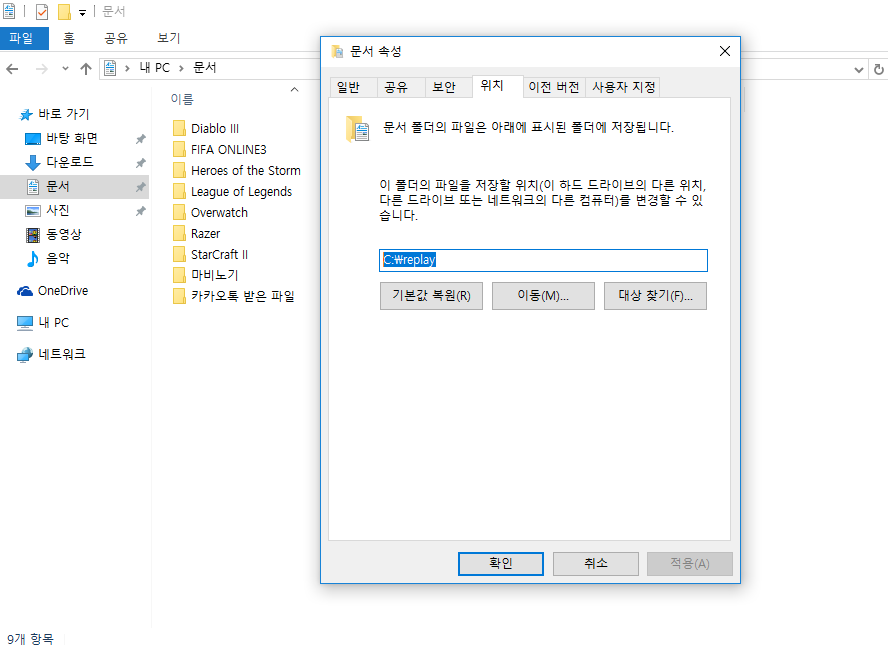
Task: Open OneDrive from the navigation pane
Action: pyautogui.click(x=63, y=290)
